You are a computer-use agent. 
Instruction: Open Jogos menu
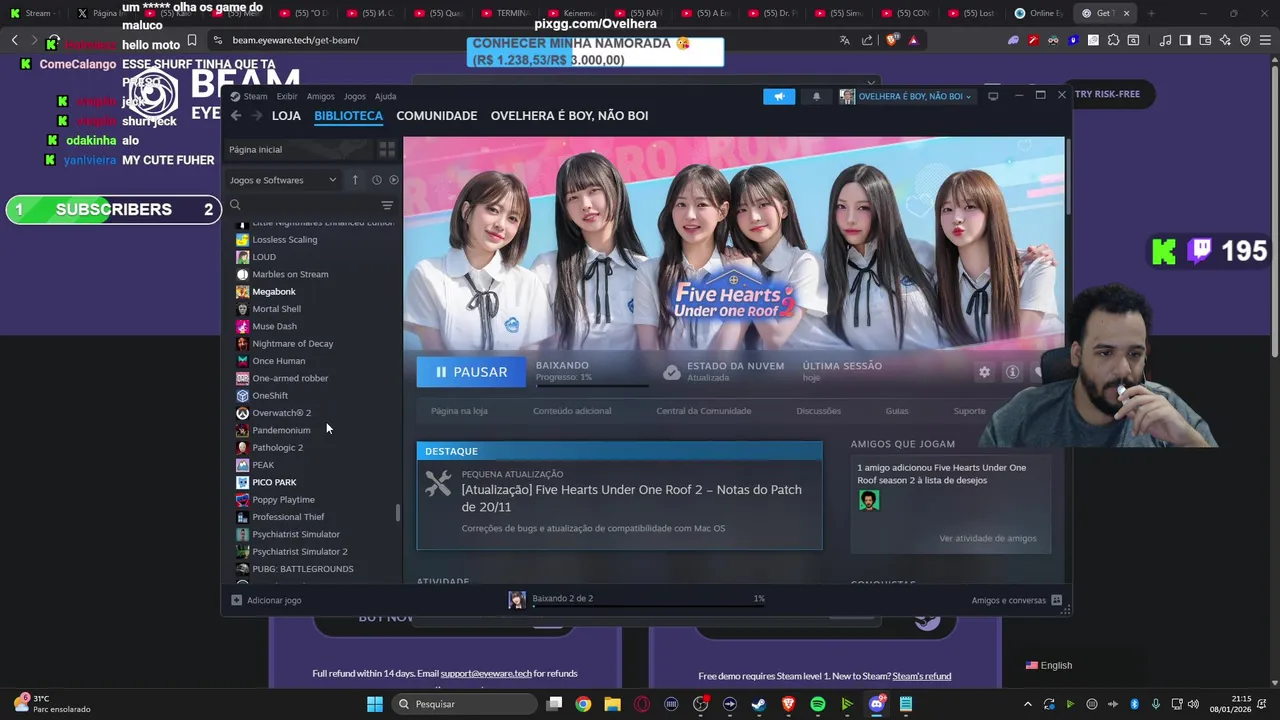(x=355, y=96)
